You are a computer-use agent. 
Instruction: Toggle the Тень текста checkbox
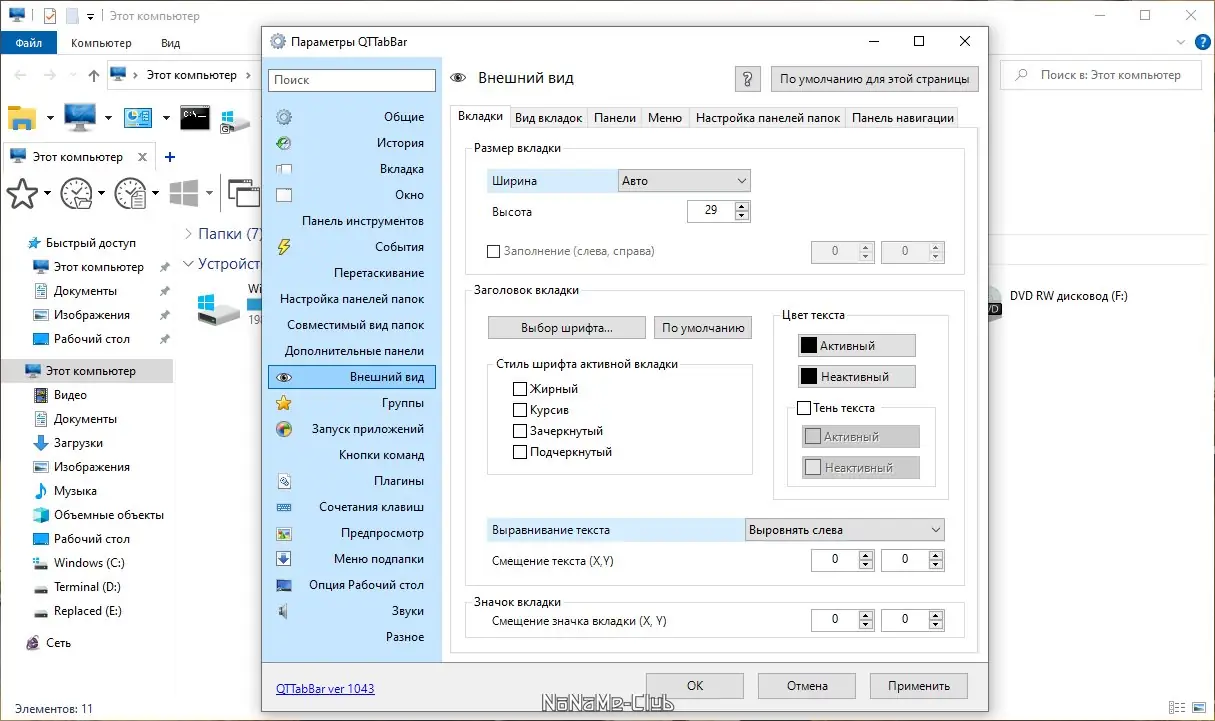pos(803,408)
